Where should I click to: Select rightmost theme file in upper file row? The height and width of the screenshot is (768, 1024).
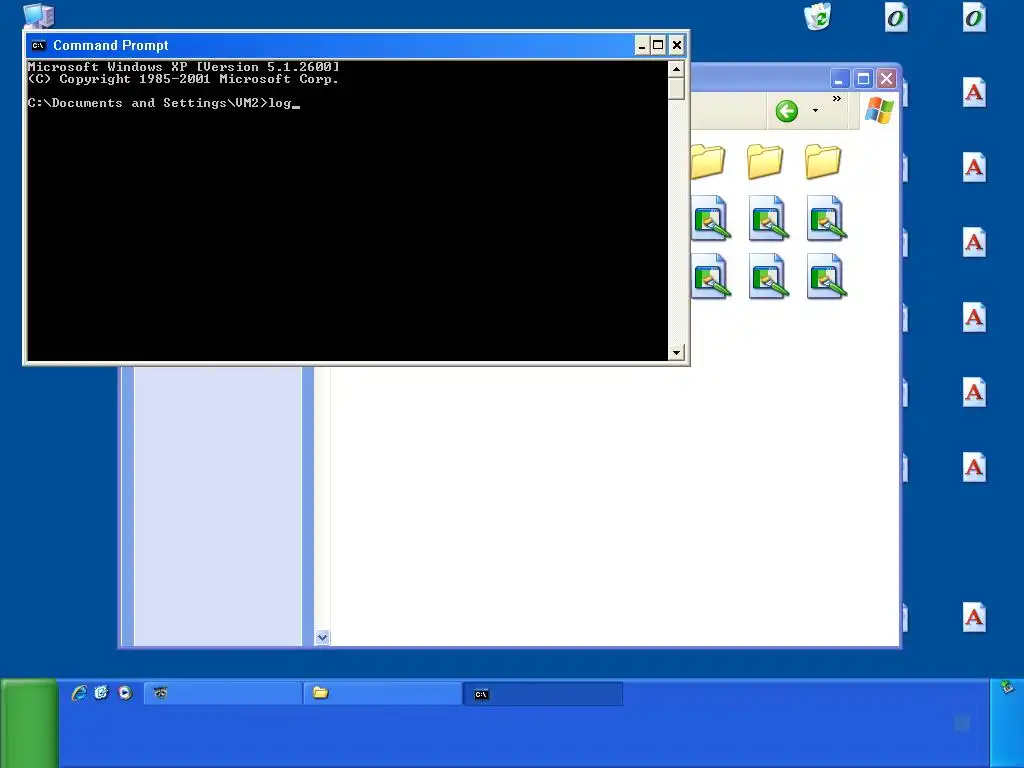[826, 218]
